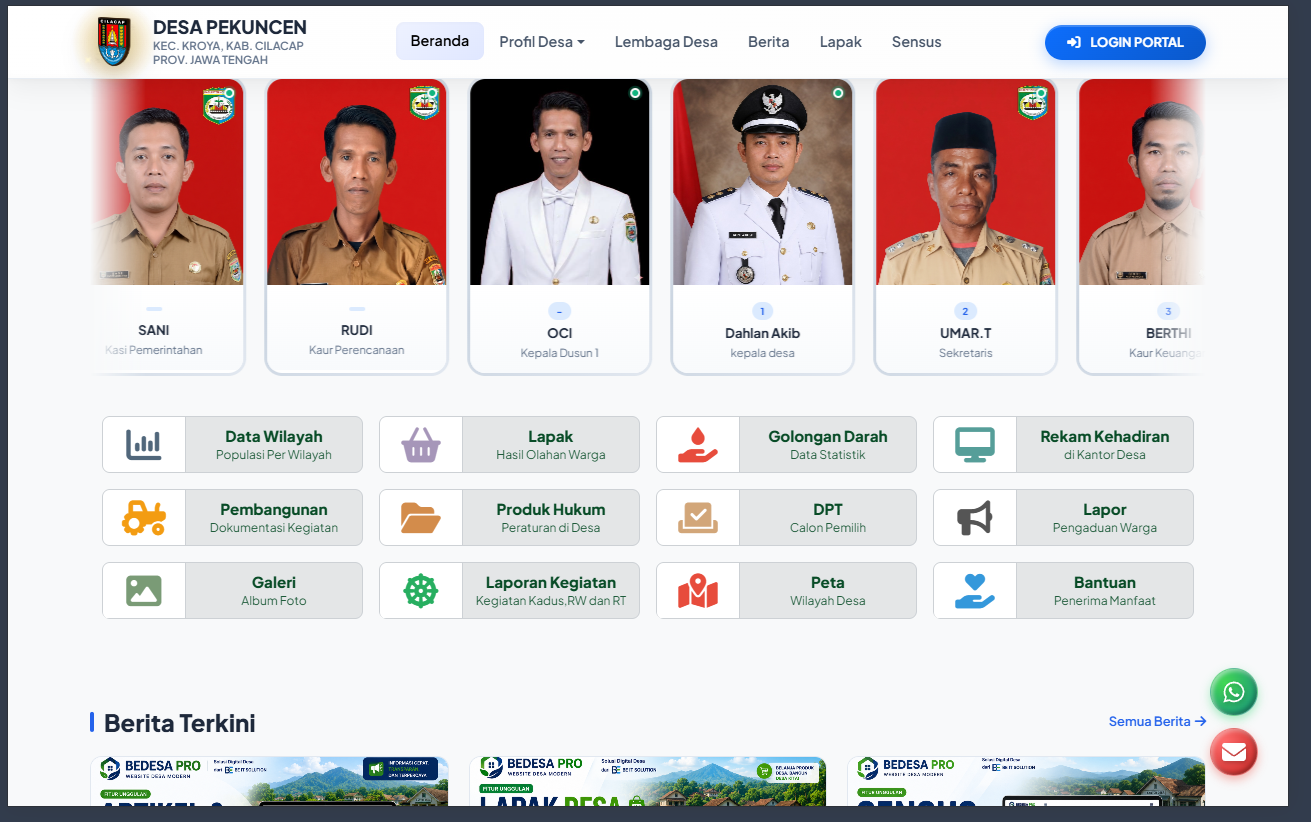Image resolution: width=1311 pixels, height=822 pixels.
Task: Click the BERTHI name label
Action: click(x=1168, y=333)
